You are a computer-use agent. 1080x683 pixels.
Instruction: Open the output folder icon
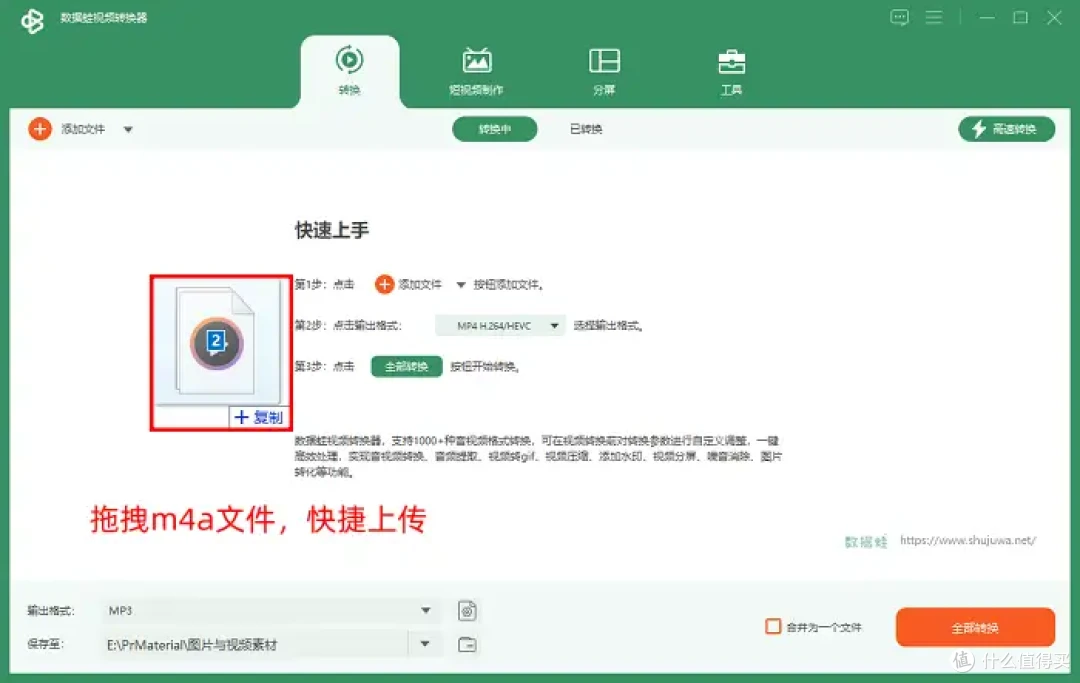click(467, 644)
